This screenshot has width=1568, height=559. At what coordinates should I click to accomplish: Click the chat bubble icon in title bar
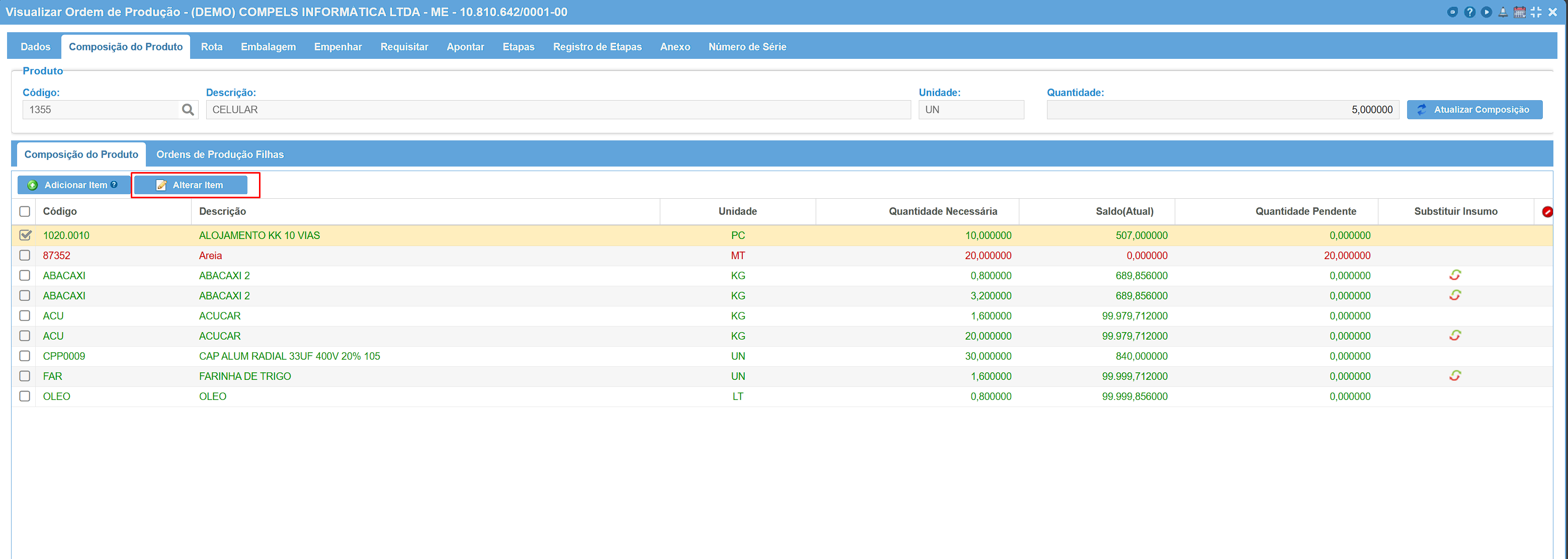(1452, 12)
